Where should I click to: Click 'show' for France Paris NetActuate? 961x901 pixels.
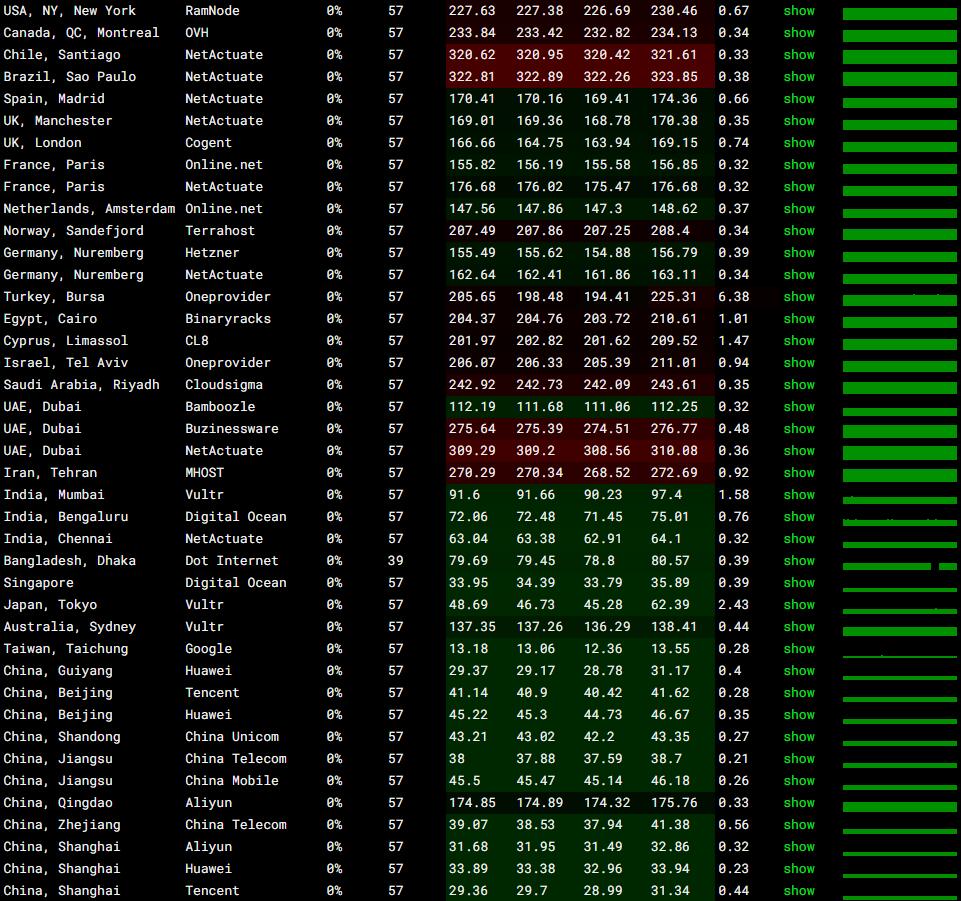pyautogui.click(x=799, y=187)
